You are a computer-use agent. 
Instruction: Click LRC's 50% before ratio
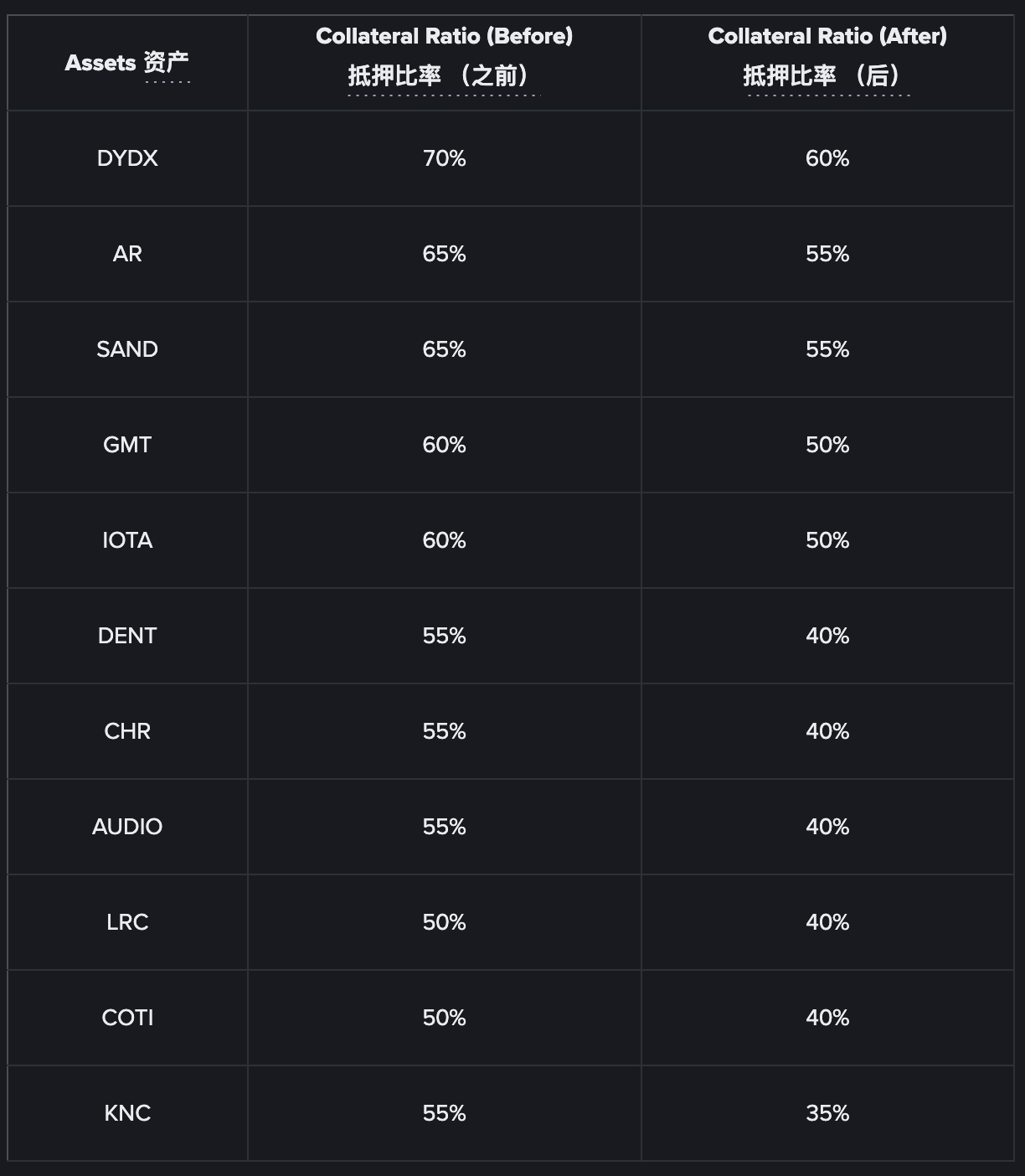(x=444, y=922)
